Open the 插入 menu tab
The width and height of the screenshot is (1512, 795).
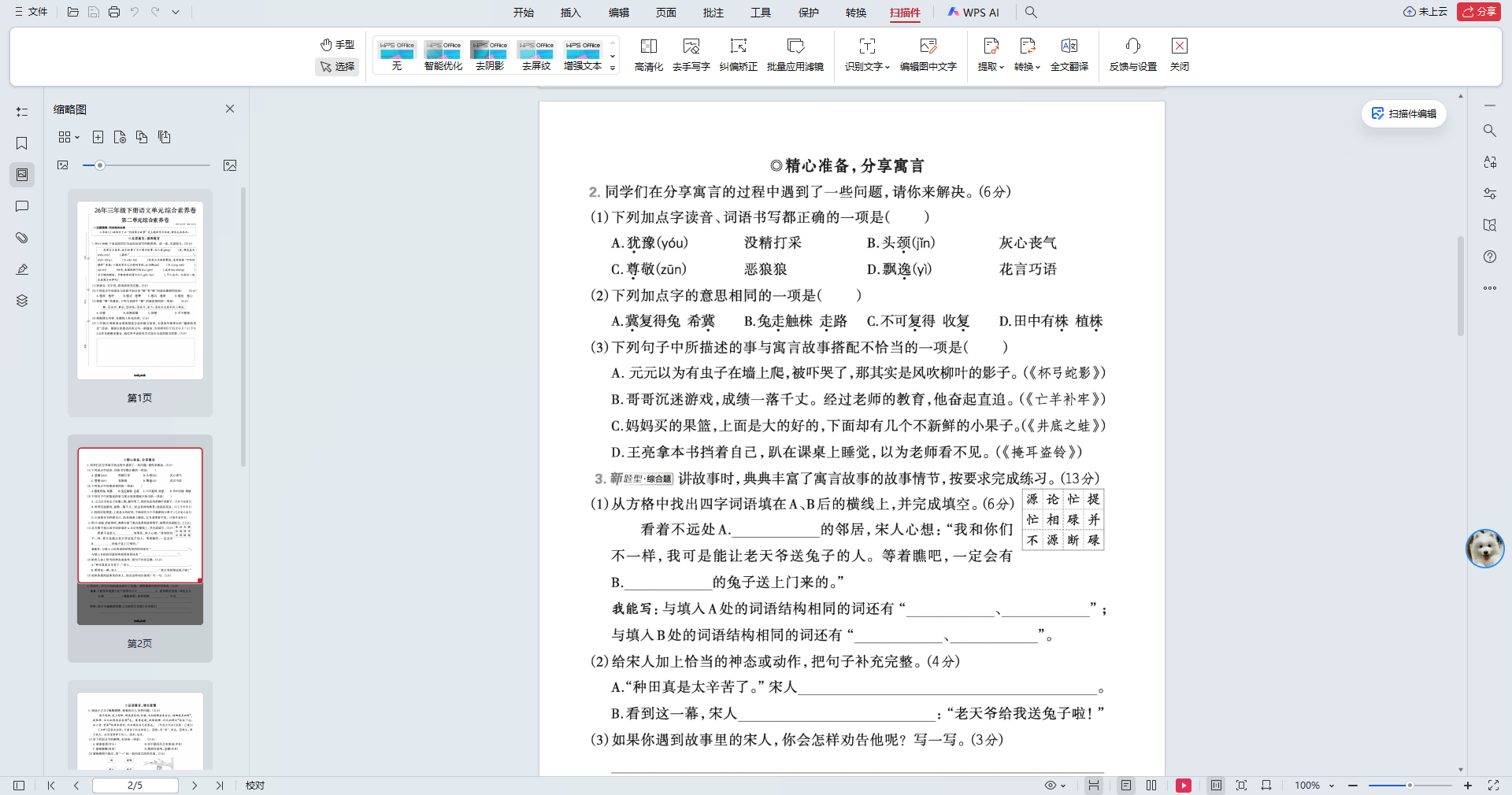click(569, 13)
